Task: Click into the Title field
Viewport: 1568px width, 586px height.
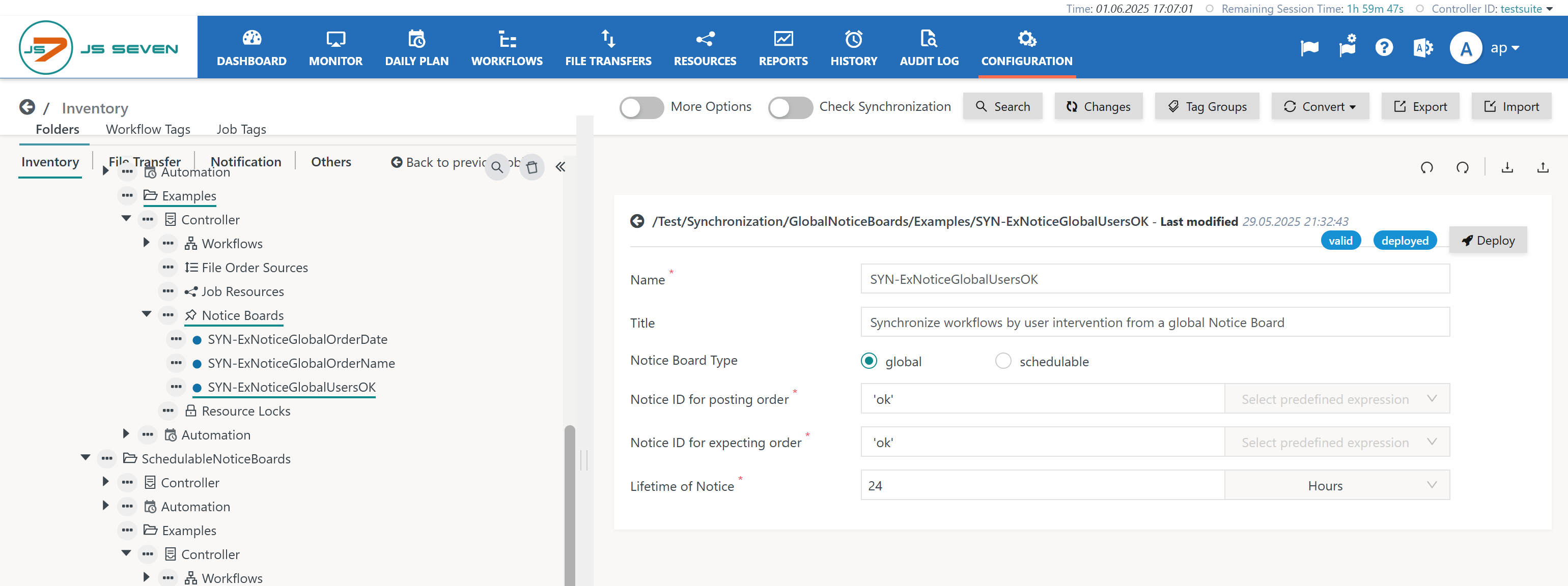Action: 1155,322
